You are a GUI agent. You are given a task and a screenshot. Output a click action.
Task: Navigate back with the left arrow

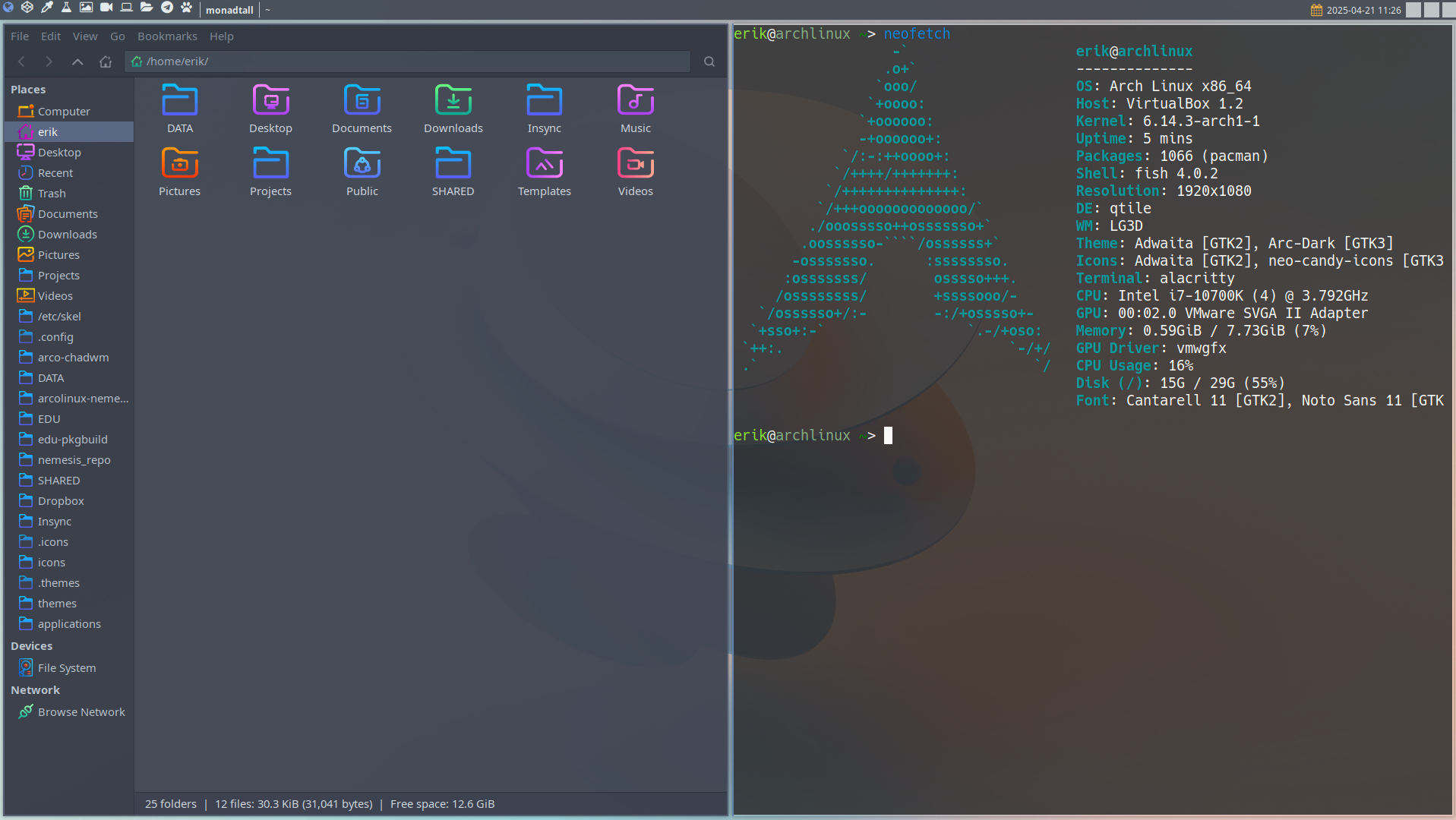(21, 61)
